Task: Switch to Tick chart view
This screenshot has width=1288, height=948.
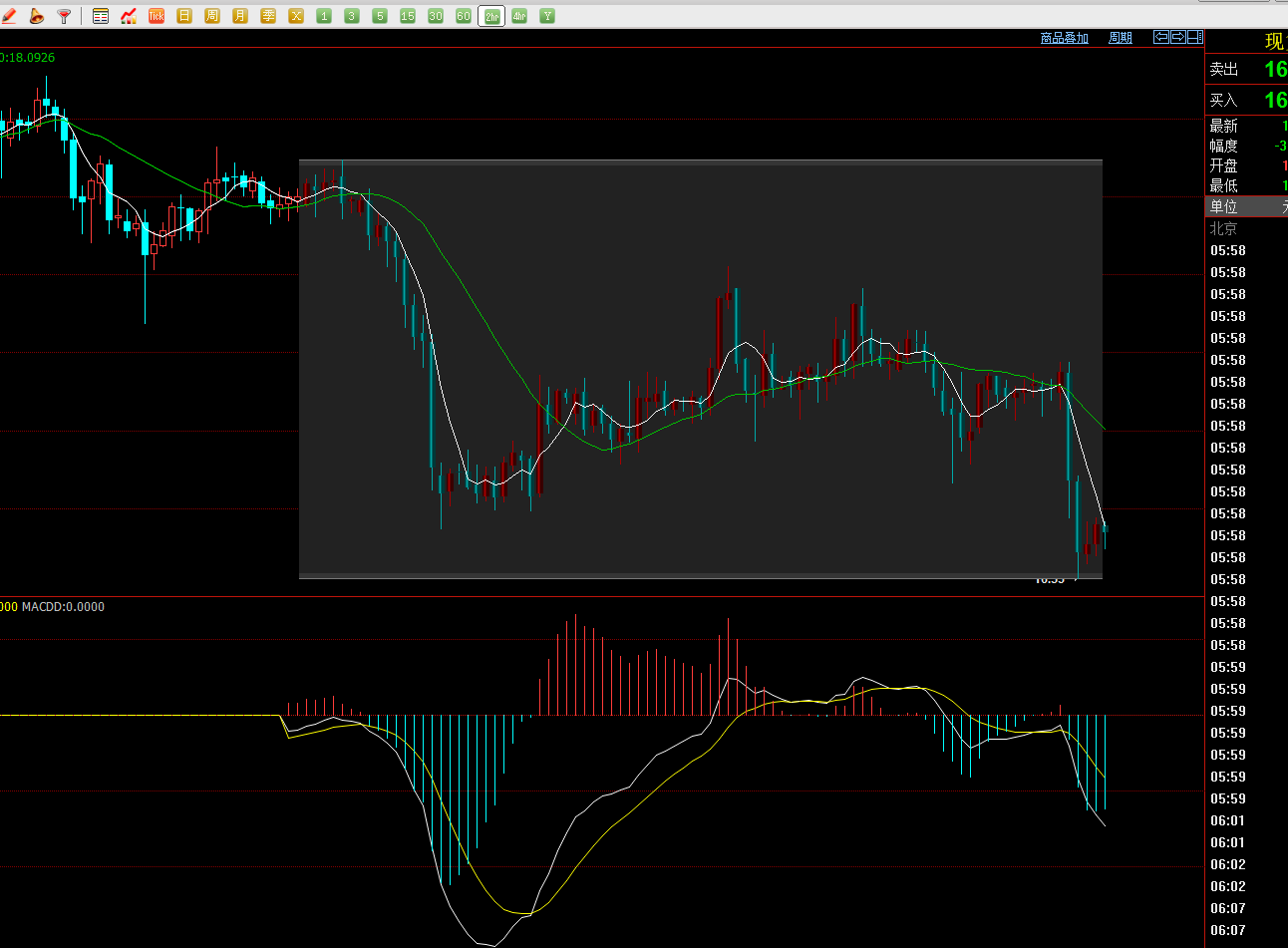Action: [x=157, y=16]
